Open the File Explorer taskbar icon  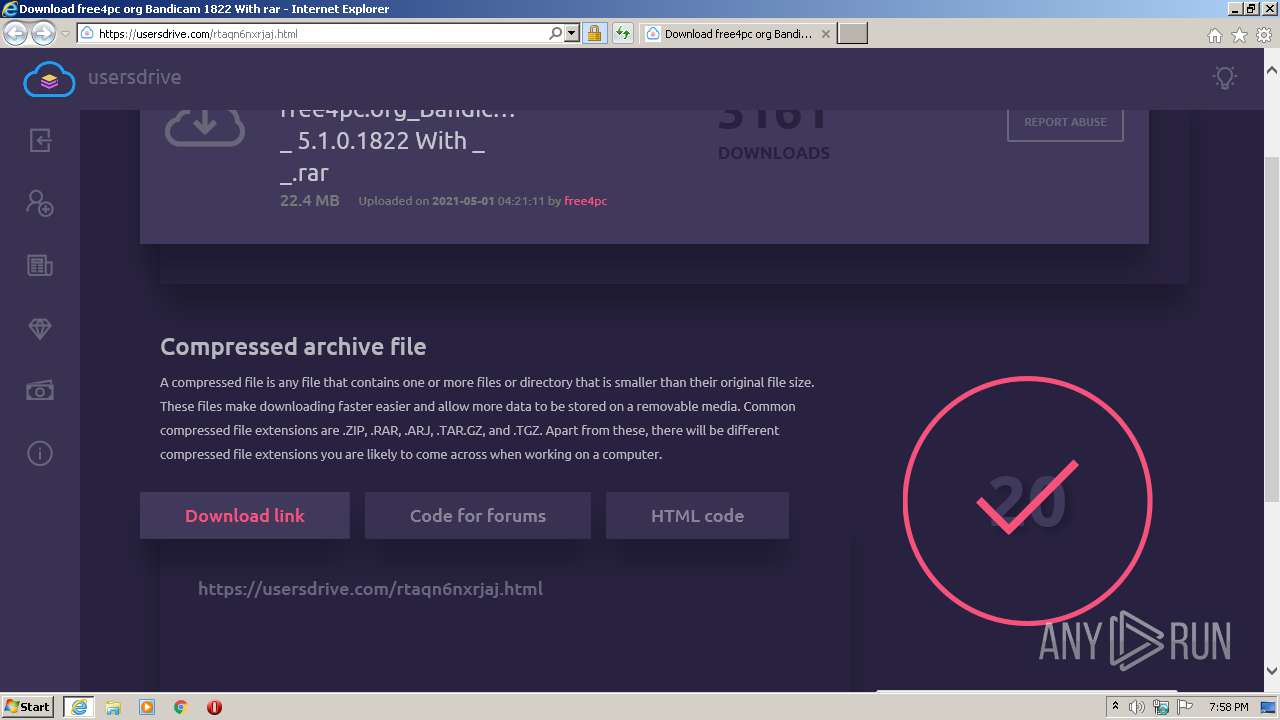[x=113, y=707]
